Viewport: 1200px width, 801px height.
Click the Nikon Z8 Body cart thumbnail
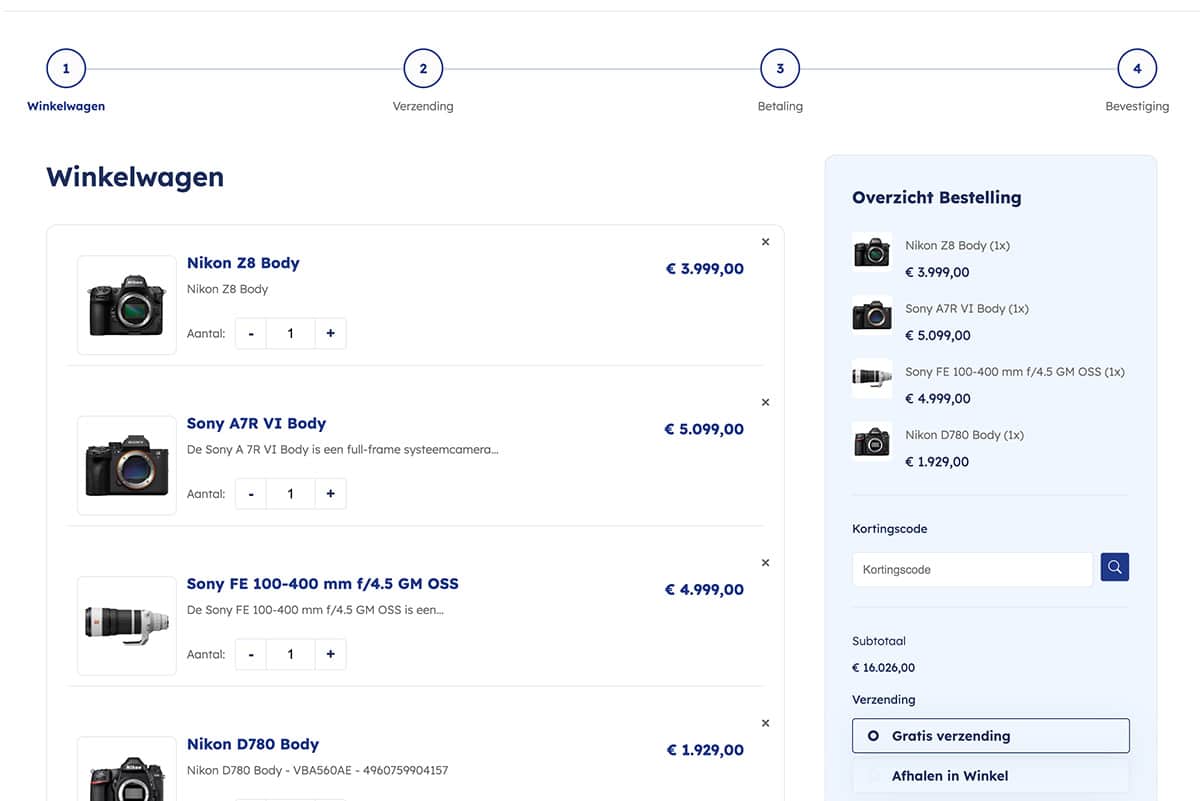pyautogui.click(x=127, y=305)
